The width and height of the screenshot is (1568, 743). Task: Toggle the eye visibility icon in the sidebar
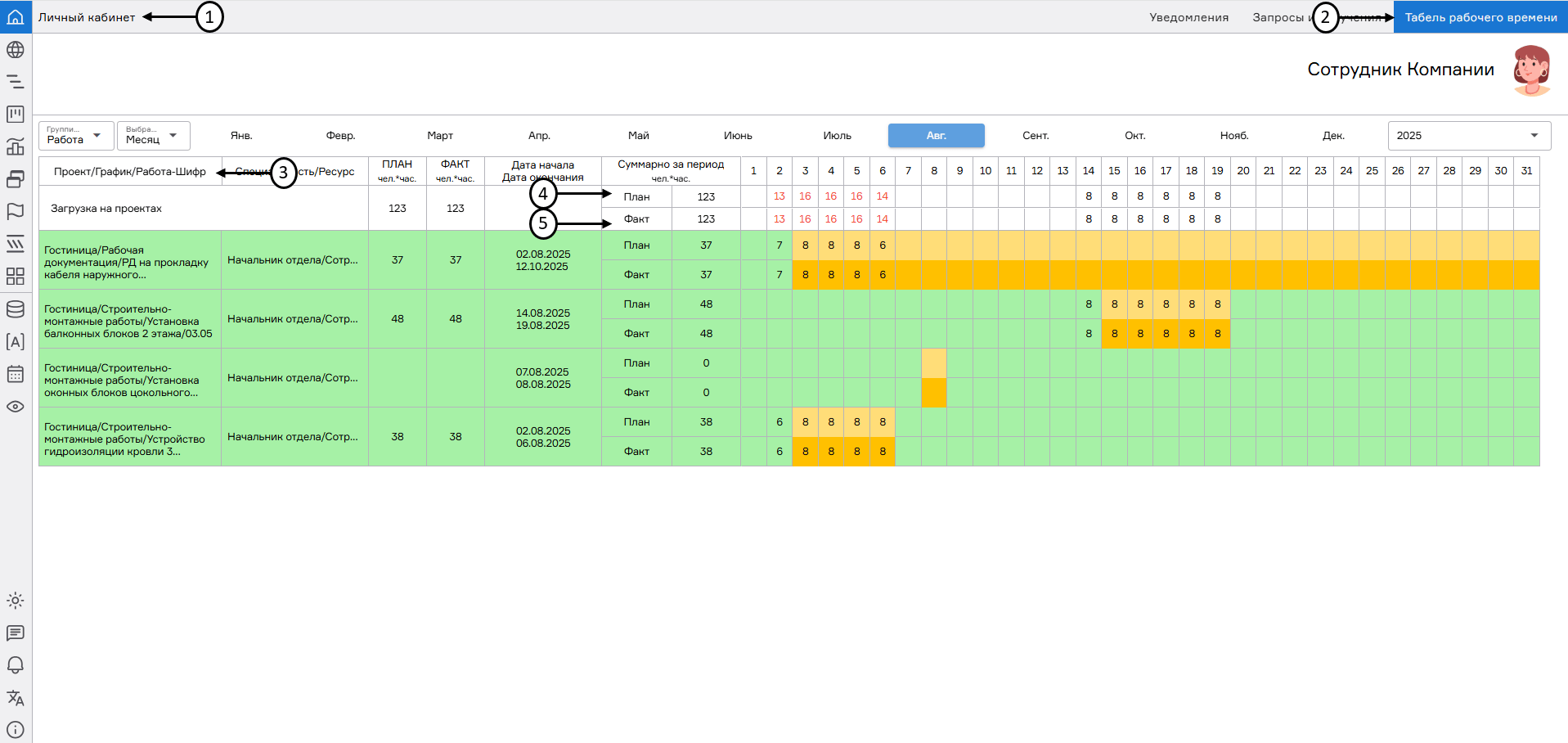click(16, 407)
